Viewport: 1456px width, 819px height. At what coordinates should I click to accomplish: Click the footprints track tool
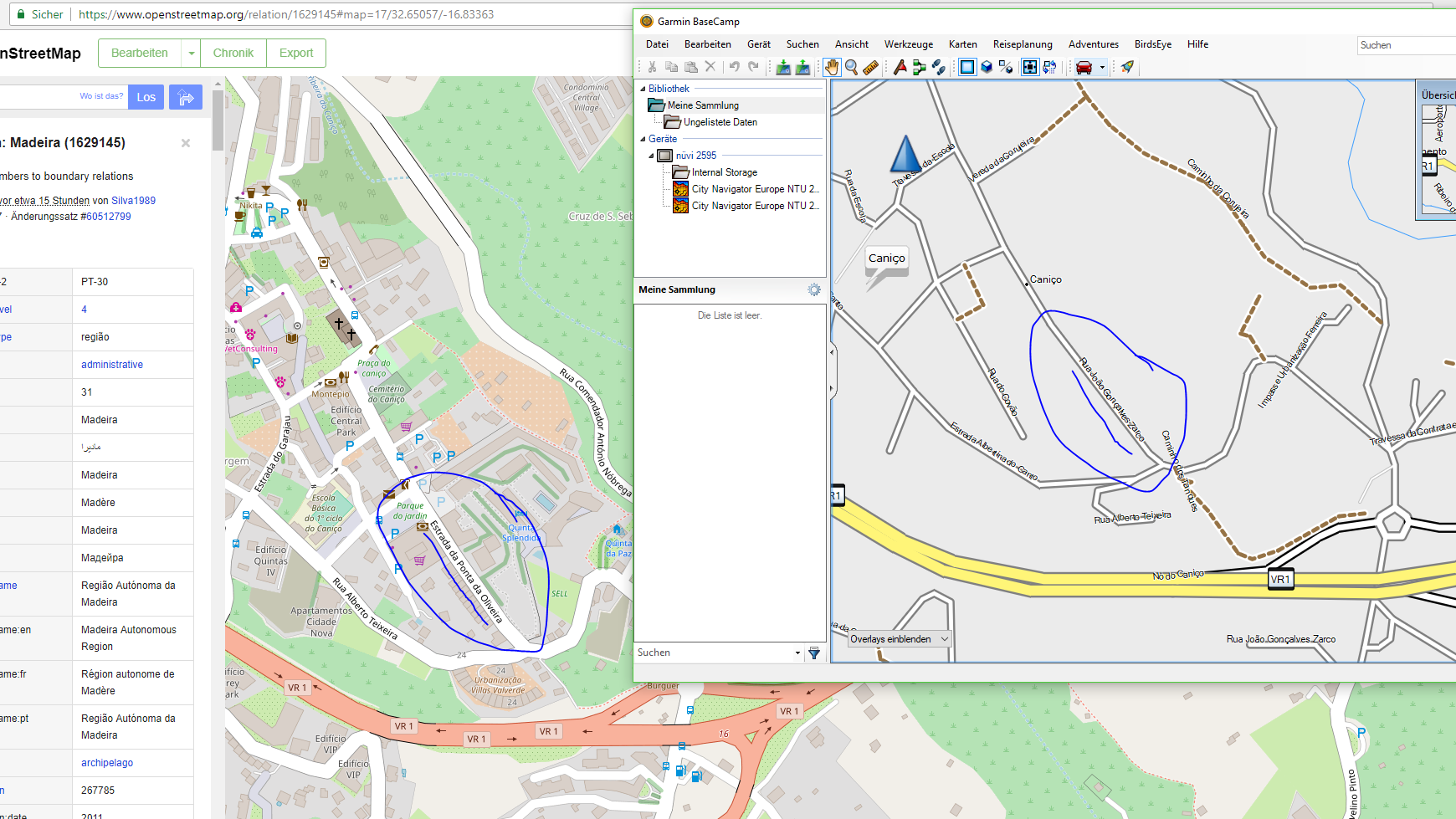(x=938, y=67)
